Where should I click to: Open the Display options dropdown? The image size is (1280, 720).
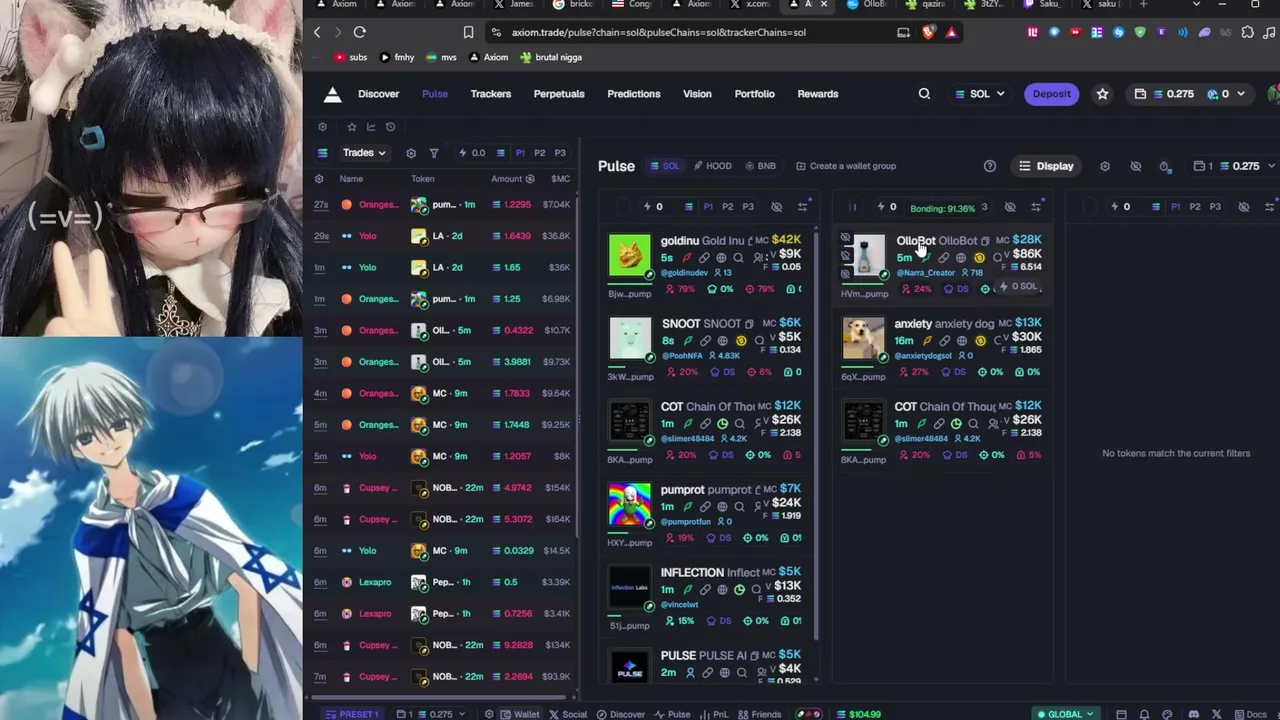click(x=1045, y=166)
